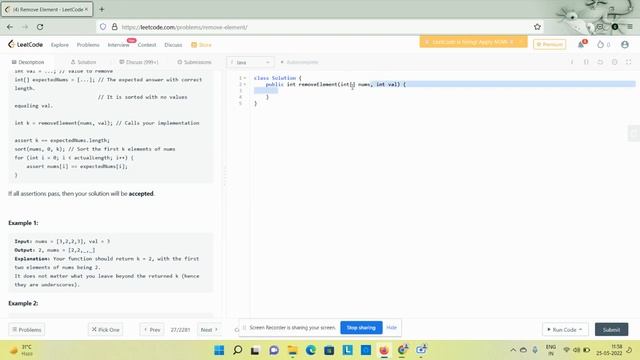Open network and volume quick settings
Viewport: 640px width, 360px height.
(576, 350)
